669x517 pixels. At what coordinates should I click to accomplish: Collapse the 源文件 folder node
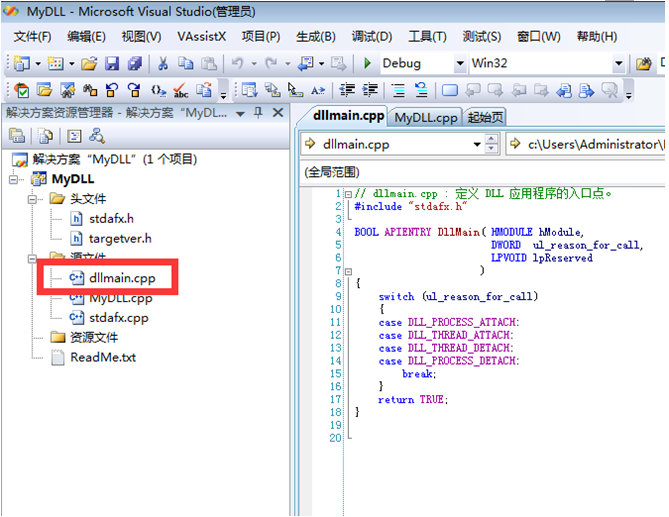32,258
